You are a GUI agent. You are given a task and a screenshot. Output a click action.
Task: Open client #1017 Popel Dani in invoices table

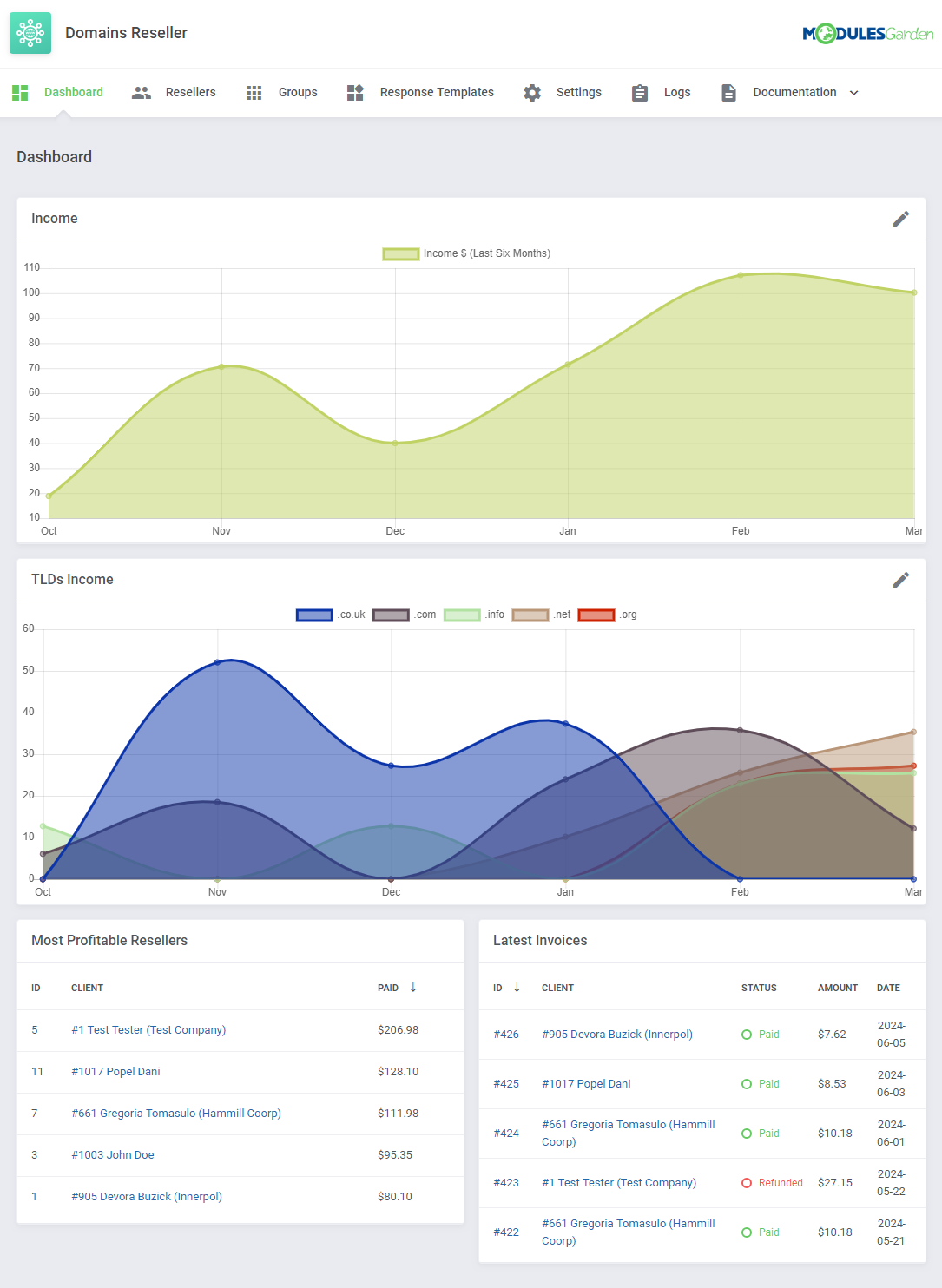pos(586,1084)
